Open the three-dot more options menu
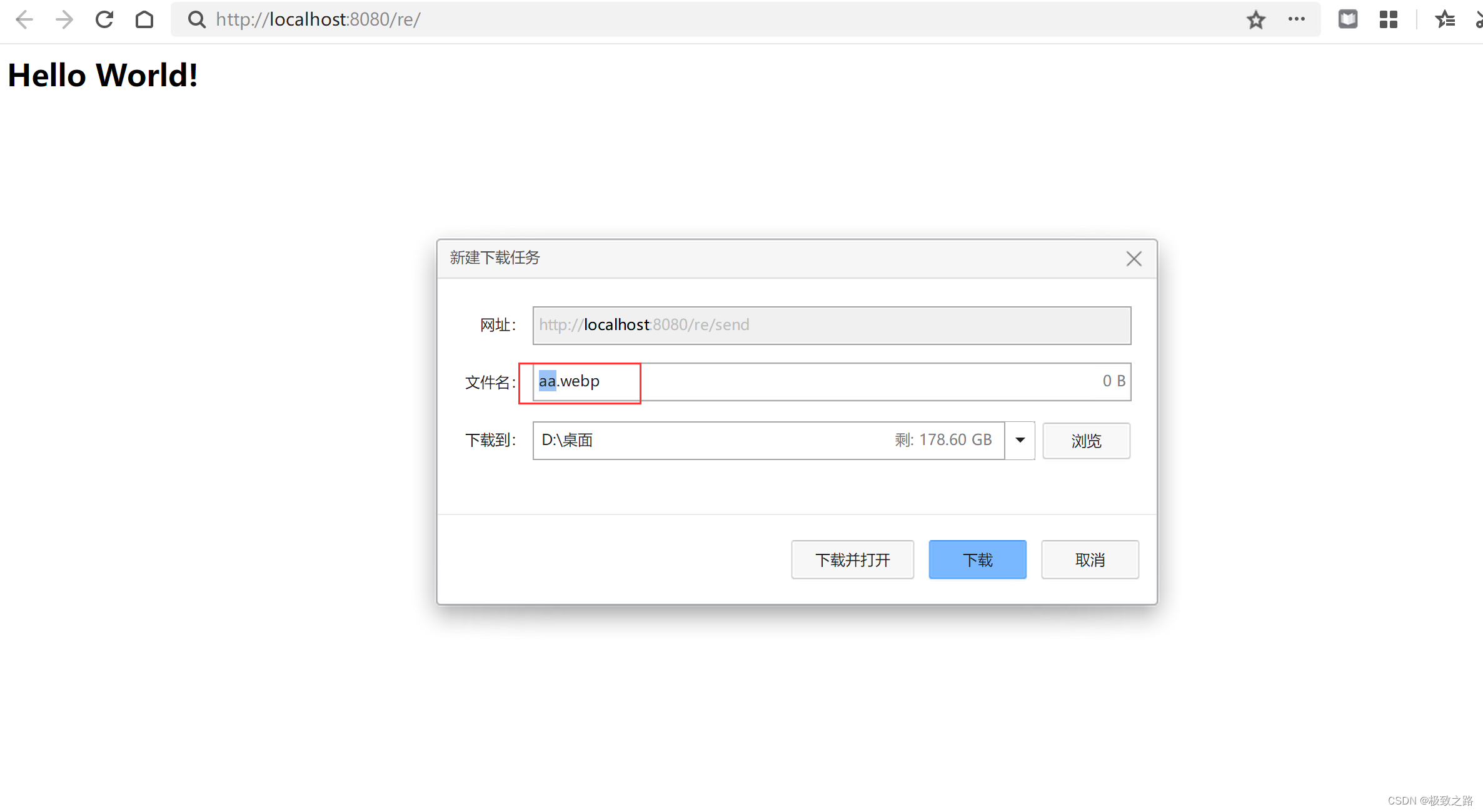This screenshot has width=1483, height=812. click(x=1297, y=19)
